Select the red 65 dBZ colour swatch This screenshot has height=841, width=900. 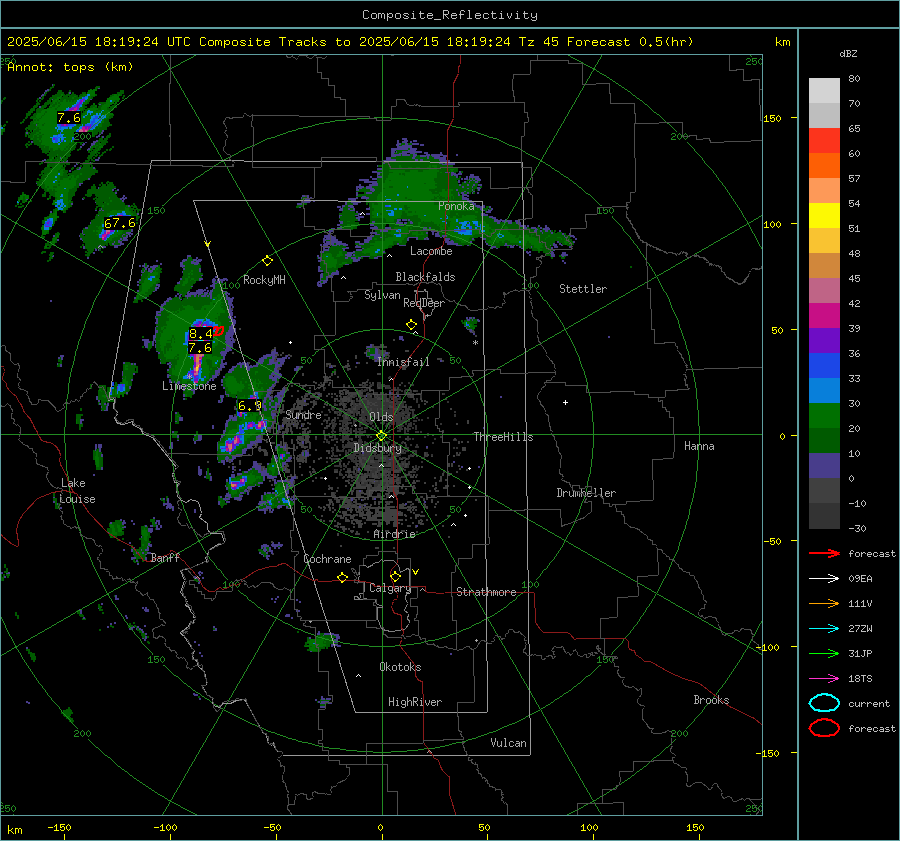point(824,141)
